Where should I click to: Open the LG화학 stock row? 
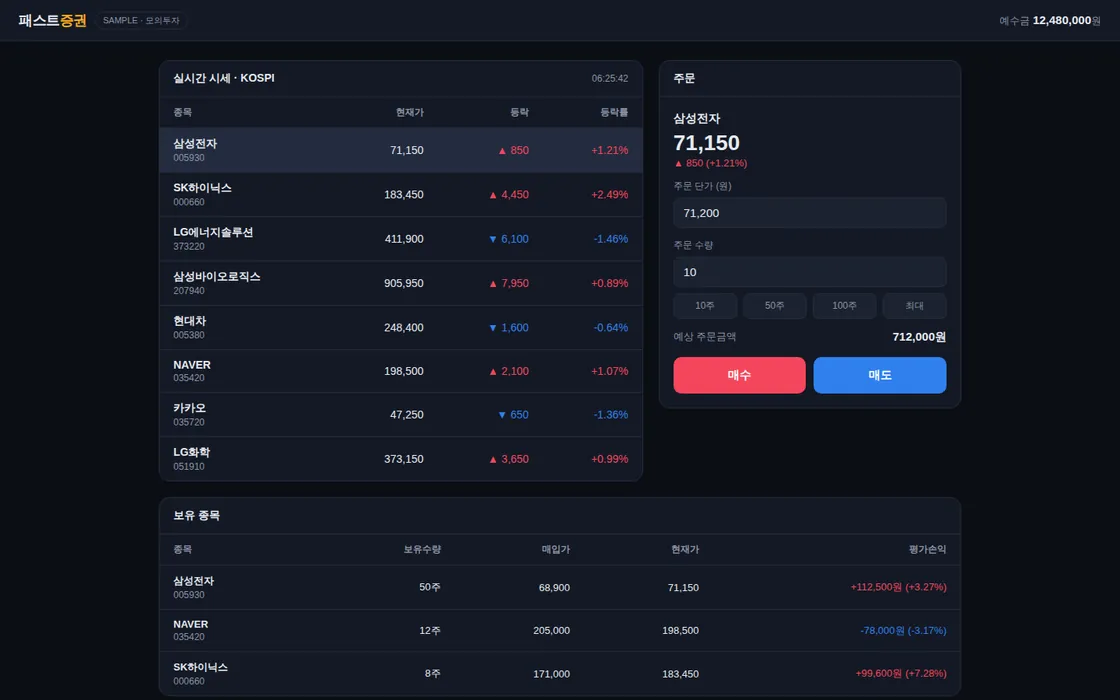pos(401,459)
